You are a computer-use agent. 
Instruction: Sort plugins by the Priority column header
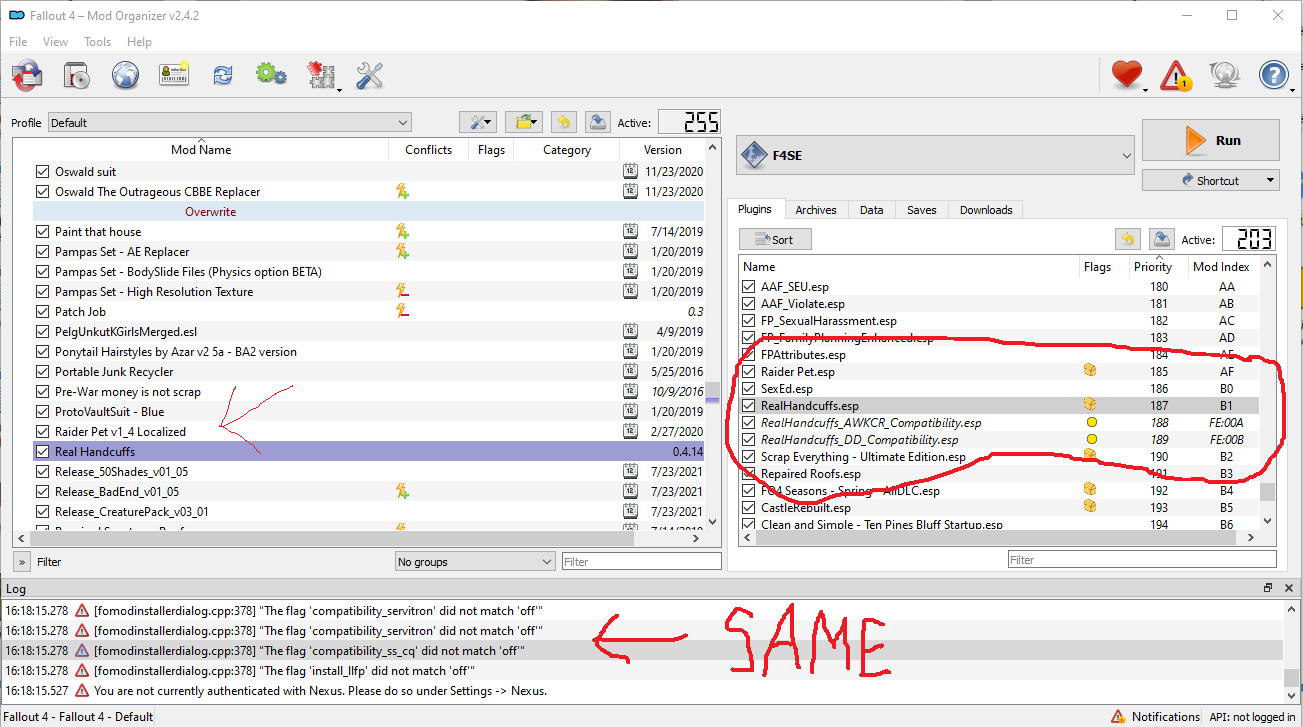(1153, 267)
